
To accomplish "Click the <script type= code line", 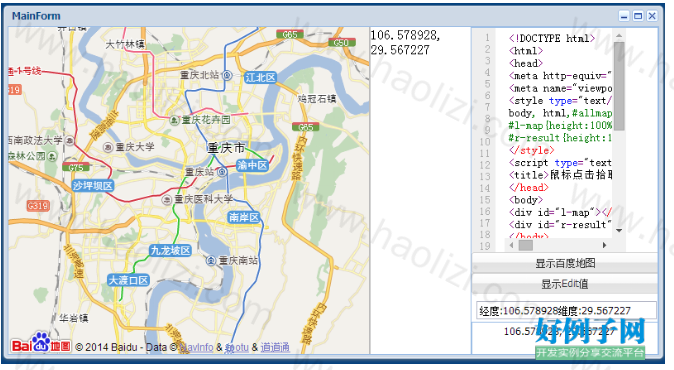I will [x=560, y=163].
